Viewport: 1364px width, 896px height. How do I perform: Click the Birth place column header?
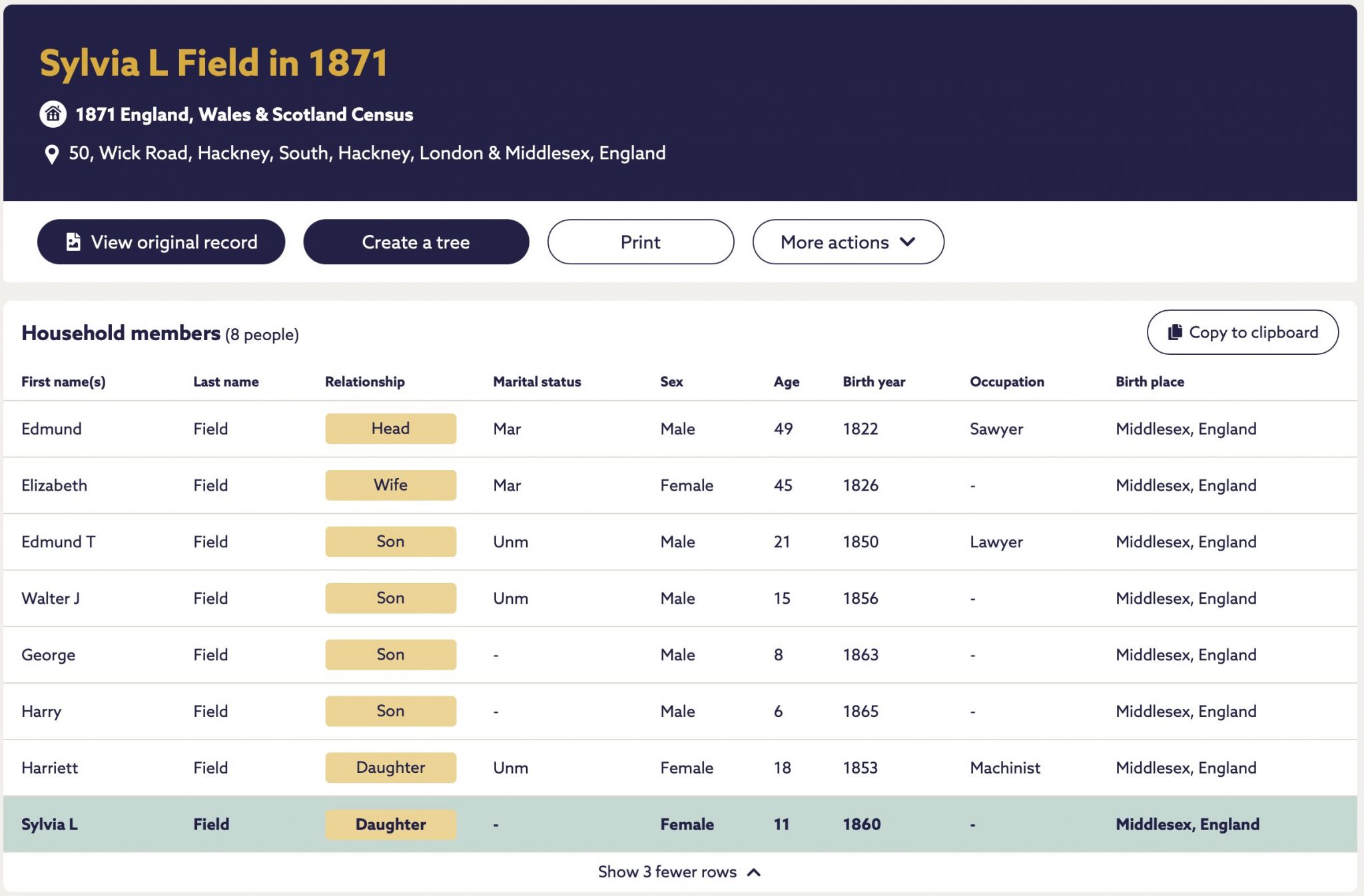[1150, 381]
